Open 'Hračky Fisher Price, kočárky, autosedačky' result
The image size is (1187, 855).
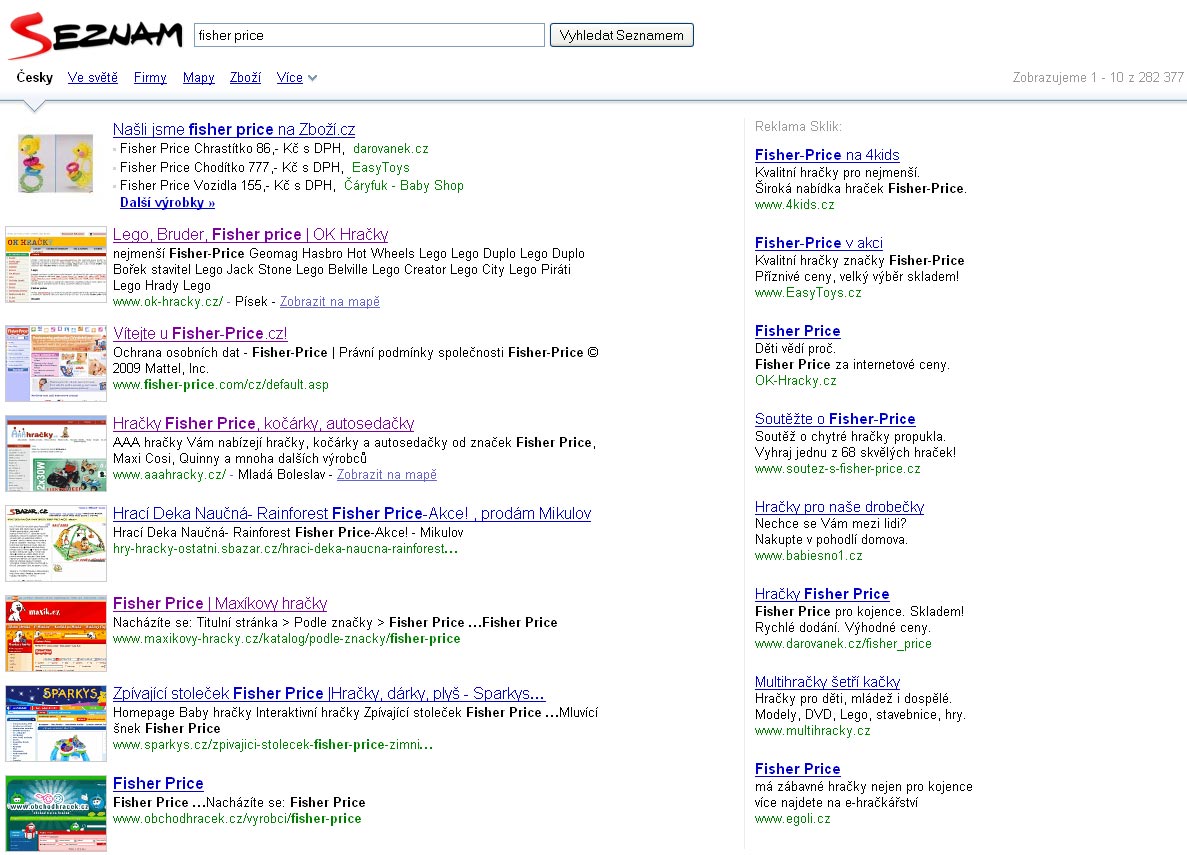[x=263, y=423]
